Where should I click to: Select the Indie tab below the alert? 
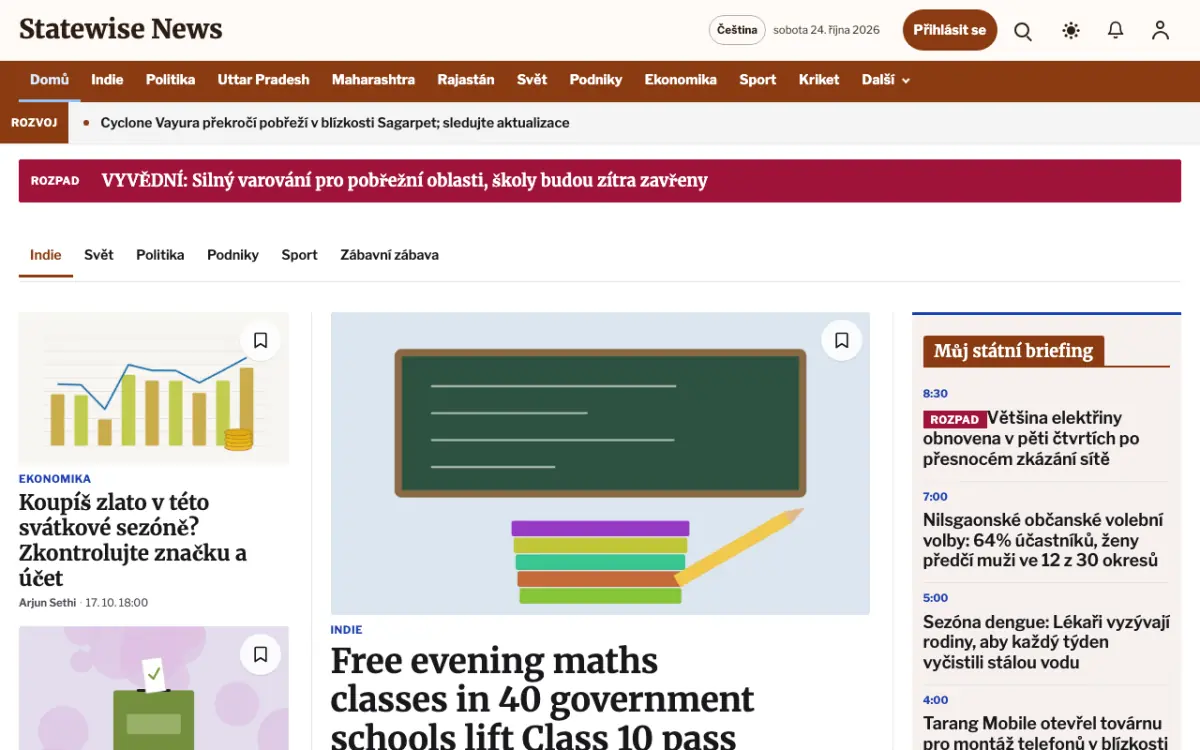click(x=46, y=255)
